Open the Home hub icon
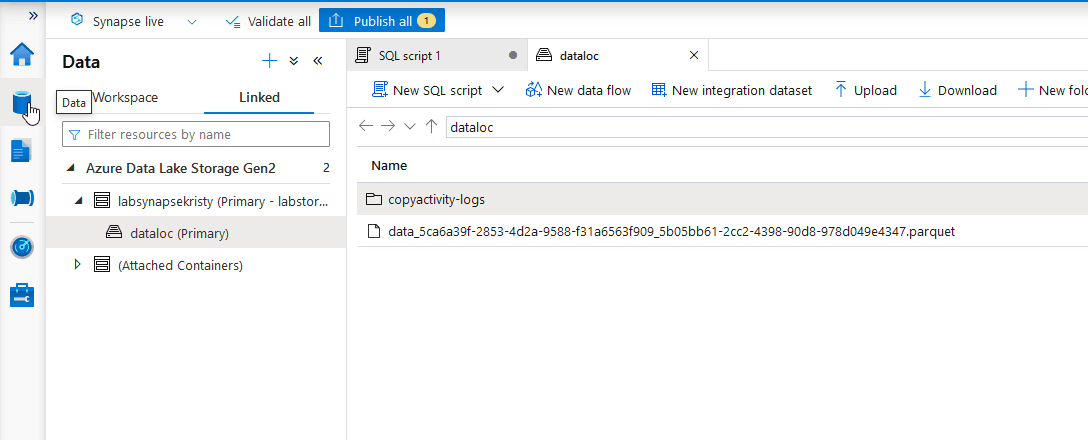This screenshot has height=440, width=1088. point(22,55)
